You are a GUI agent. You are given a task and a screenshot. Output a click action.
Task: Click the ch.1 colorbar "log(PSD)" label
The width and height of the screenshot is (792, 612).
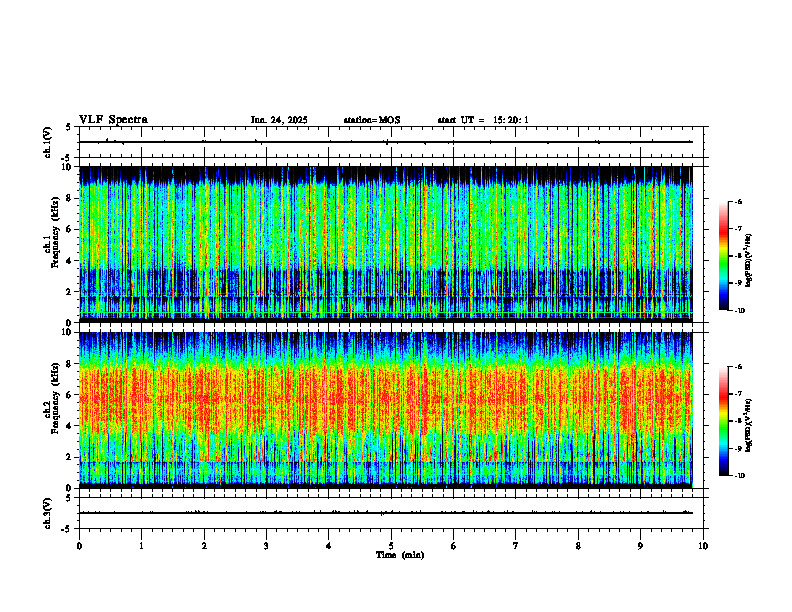tap(749, 261)
